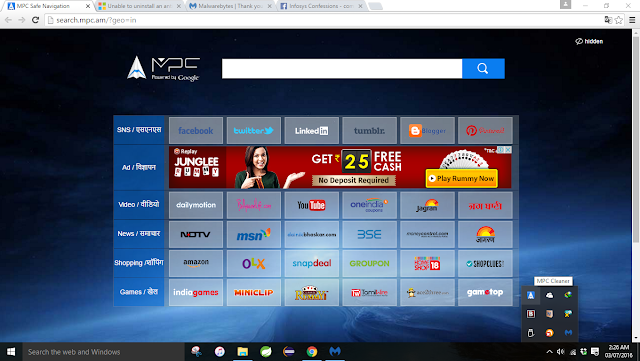Screen dimensions: 640x361
Task: Open the OLX shopping tile
Action: 254,263
